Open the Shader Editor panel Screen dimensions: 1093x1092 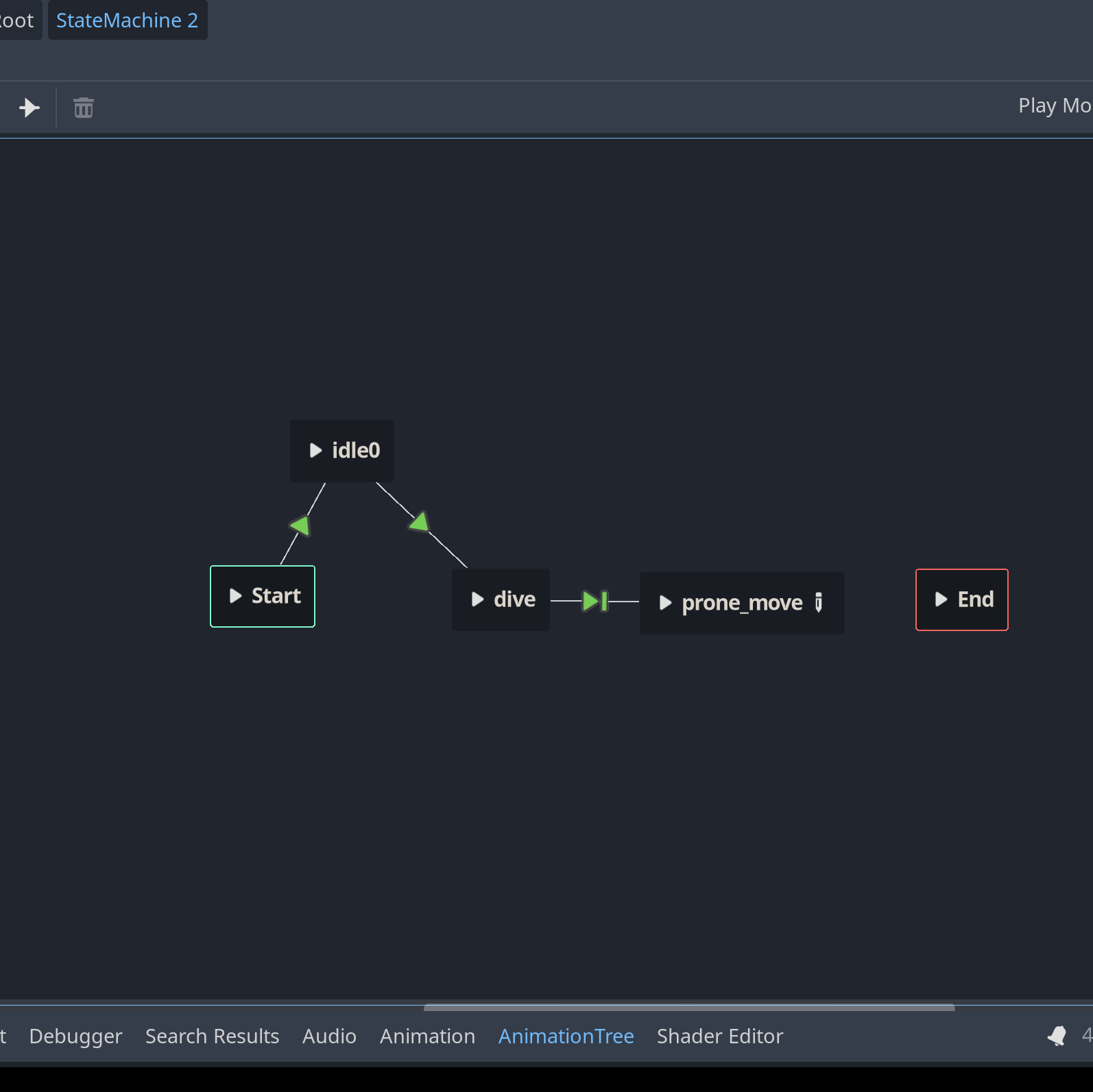click(719, 1036)
